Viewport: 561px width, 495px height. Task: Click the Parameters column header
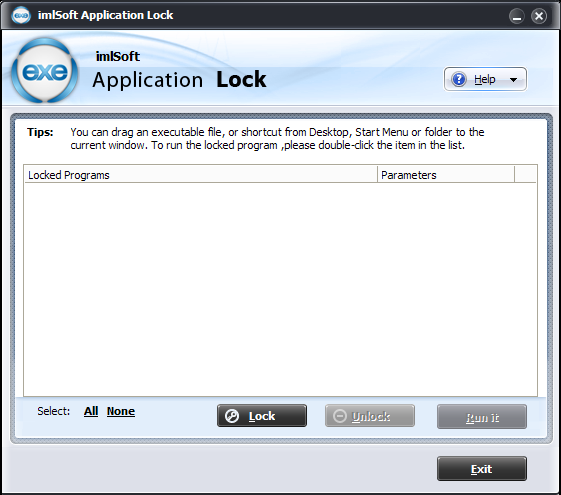(446, 175)
